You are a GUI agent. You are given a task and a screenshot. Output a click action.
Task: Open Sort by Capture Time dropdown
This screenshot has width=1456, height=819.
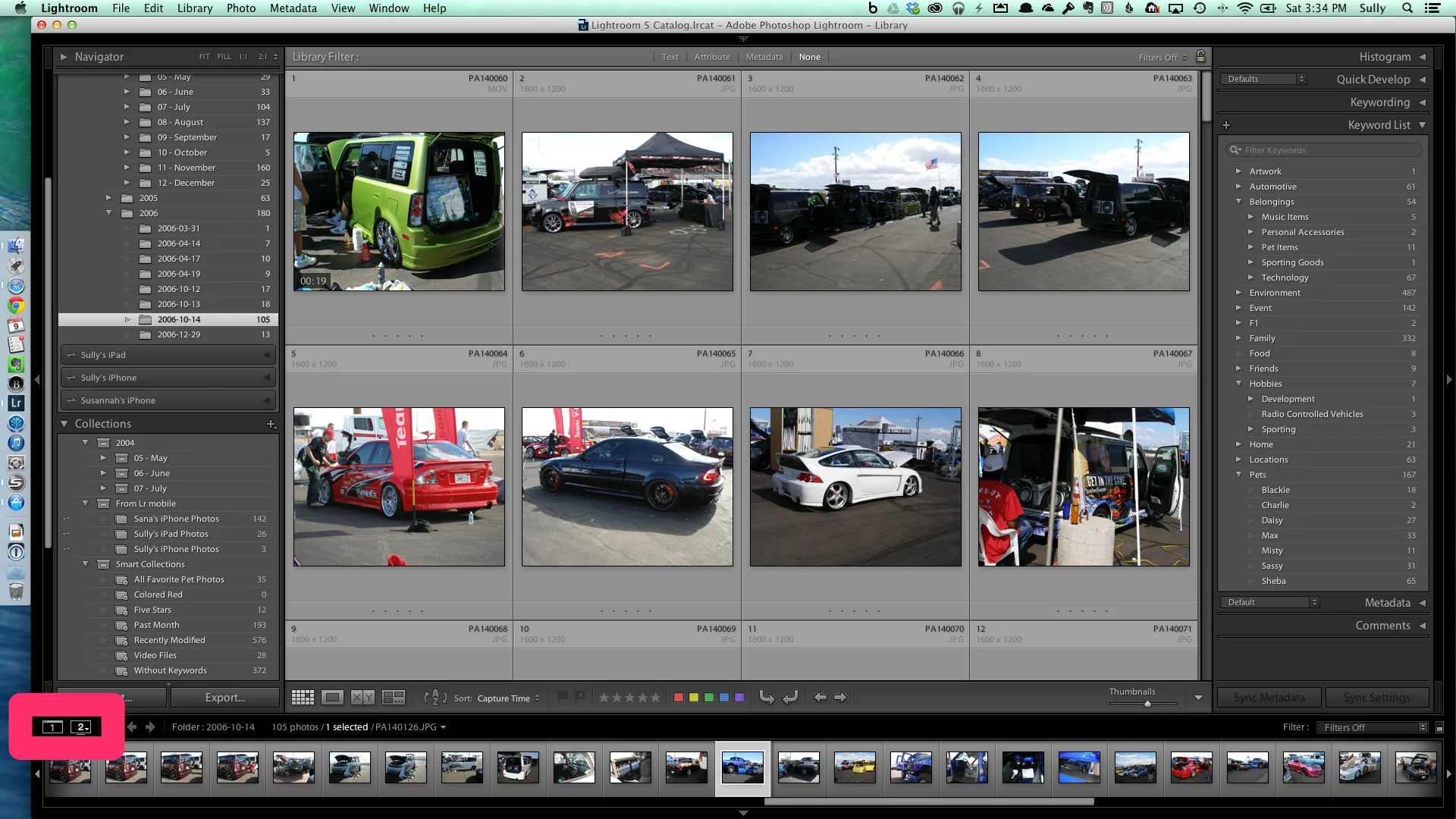509,698
